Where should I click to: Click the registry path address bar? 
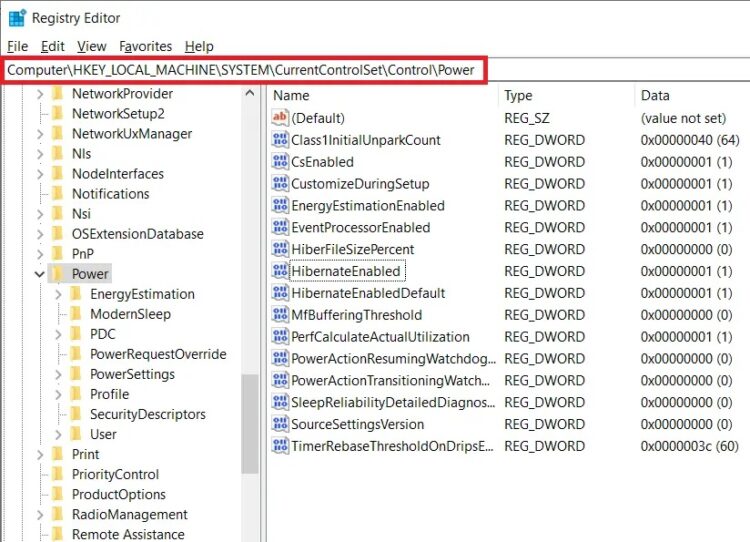click(375, 70)
